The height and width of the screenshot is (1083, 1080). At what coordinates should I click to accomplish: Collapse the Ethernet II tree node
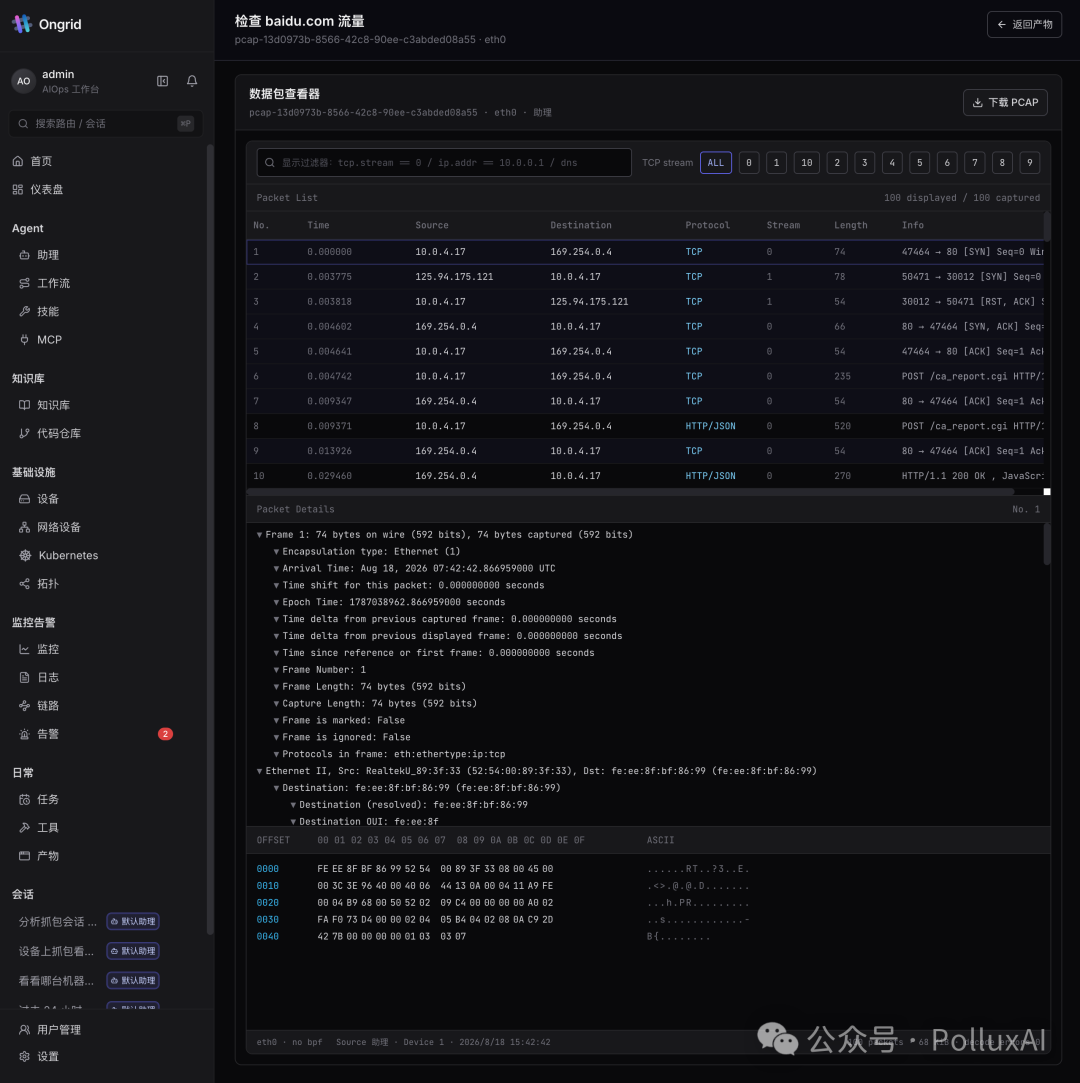point(260,771)
